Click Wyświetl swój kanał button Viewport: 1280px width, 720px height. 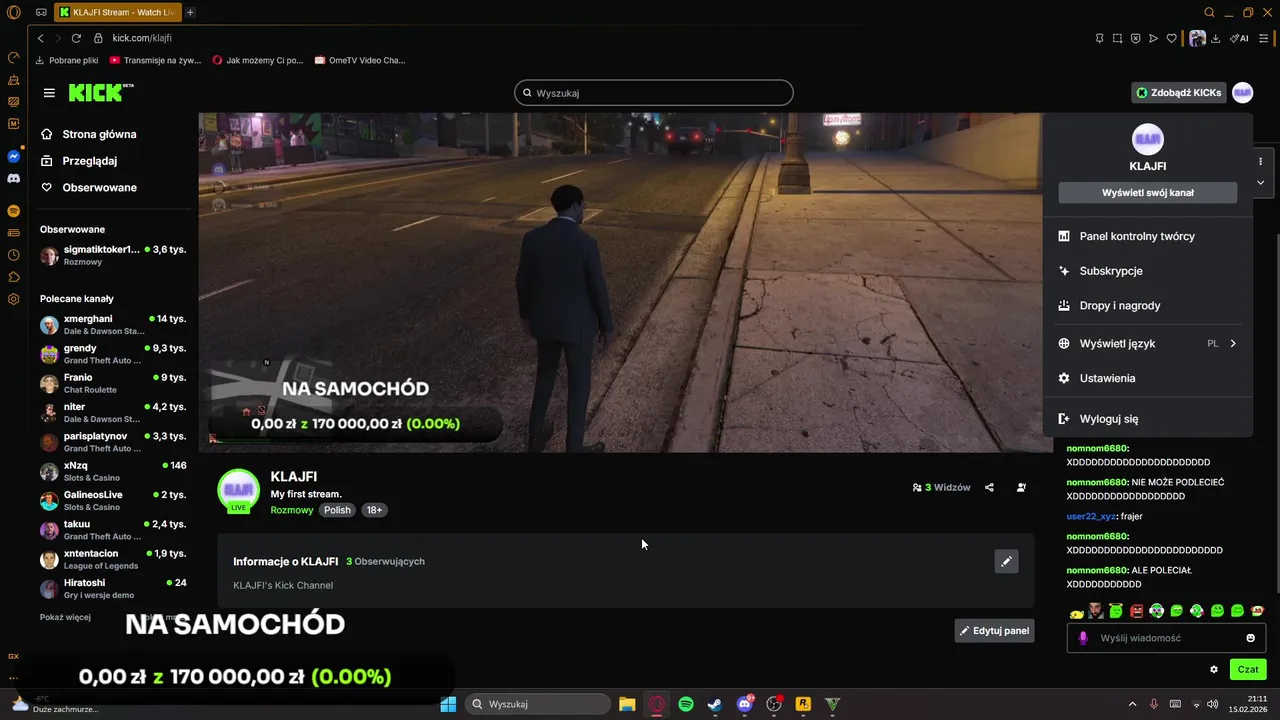tap(1148, 192)
